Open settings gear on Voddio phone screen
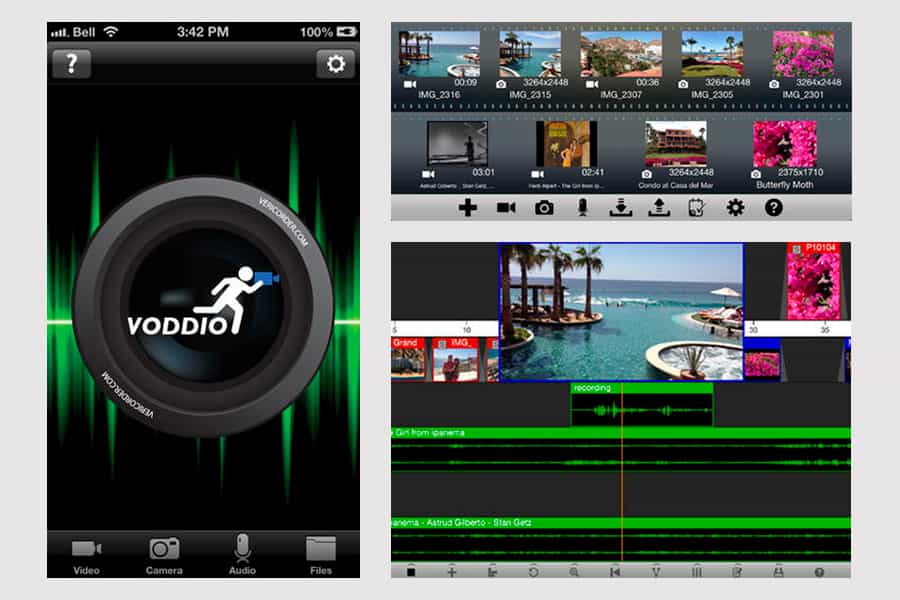900x600 pixels. pos(336,64)
